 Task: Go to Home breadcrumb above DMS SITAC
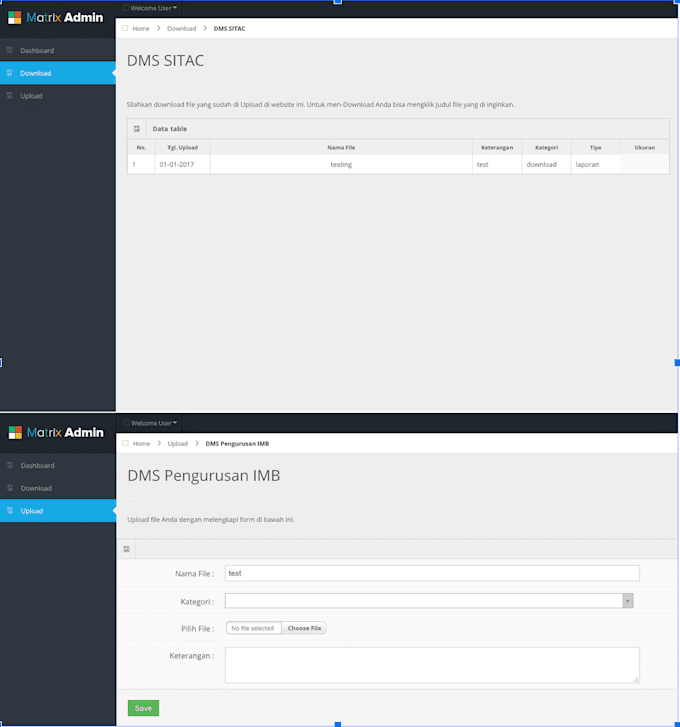pos(141,29)
